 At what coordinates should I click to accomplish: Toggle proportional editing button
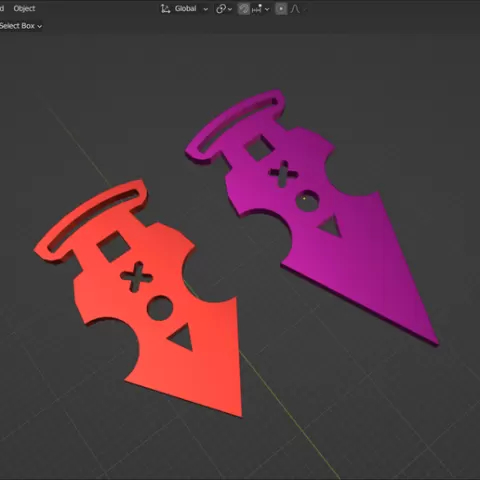281,9
